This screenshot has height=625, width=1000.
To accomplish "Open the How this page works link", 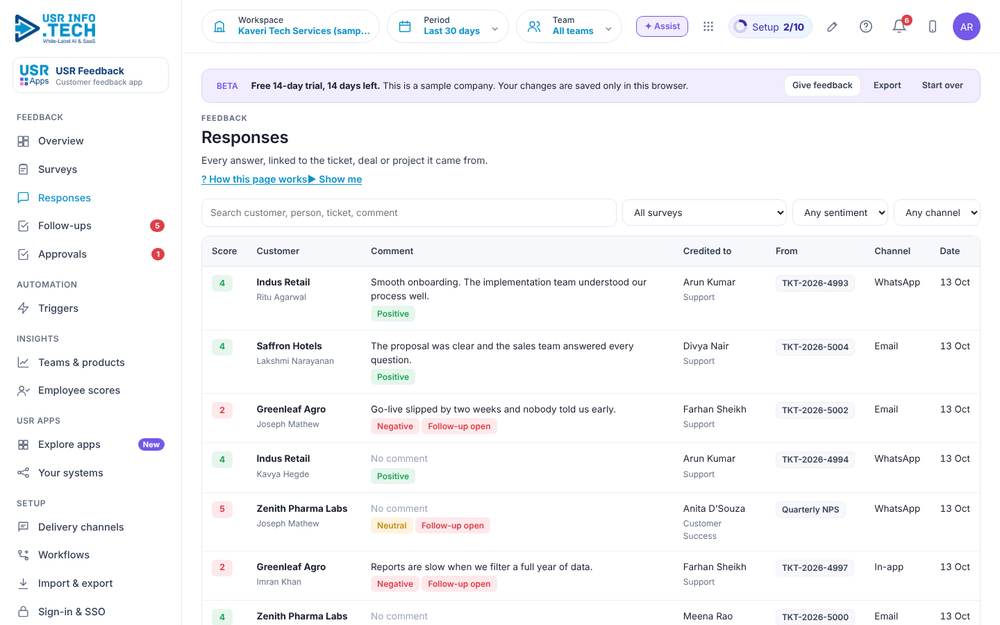I will tap(254, 179).
